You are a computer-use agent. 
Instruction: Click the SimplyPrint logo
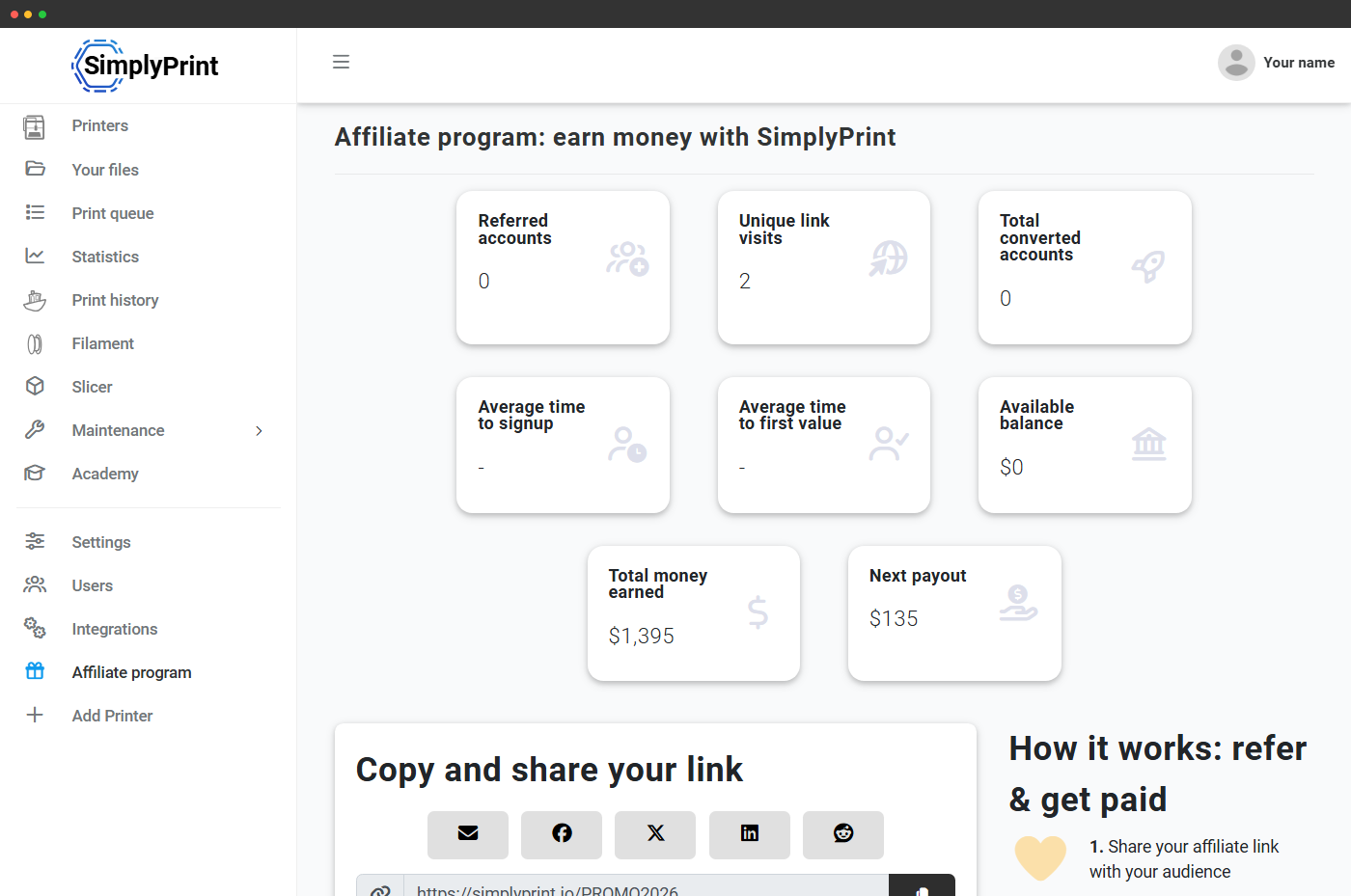146,66
